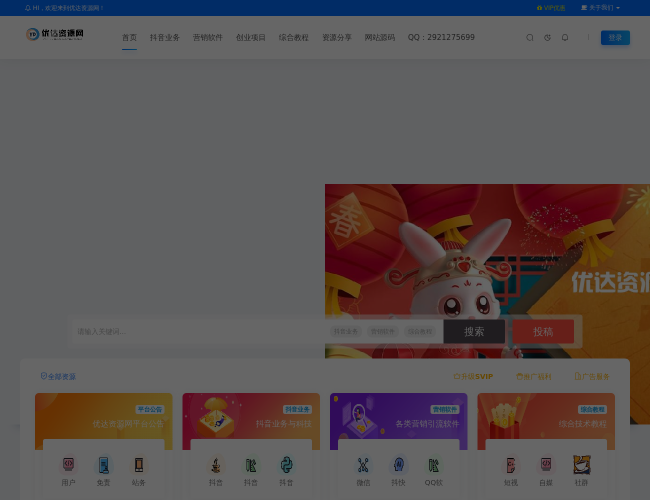
Task: Click the 用户 icon in platform announcement card
Action: pyautogui.click(x=68, y=466)
